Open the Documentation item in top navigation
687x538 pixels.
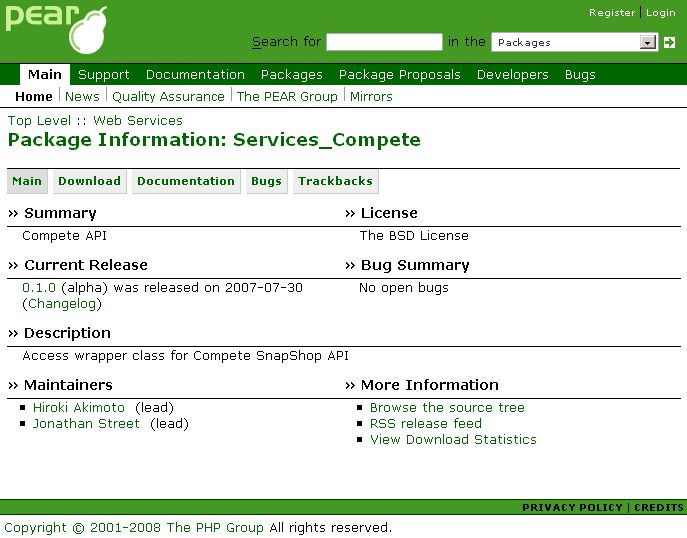click(x=195, y=74)
